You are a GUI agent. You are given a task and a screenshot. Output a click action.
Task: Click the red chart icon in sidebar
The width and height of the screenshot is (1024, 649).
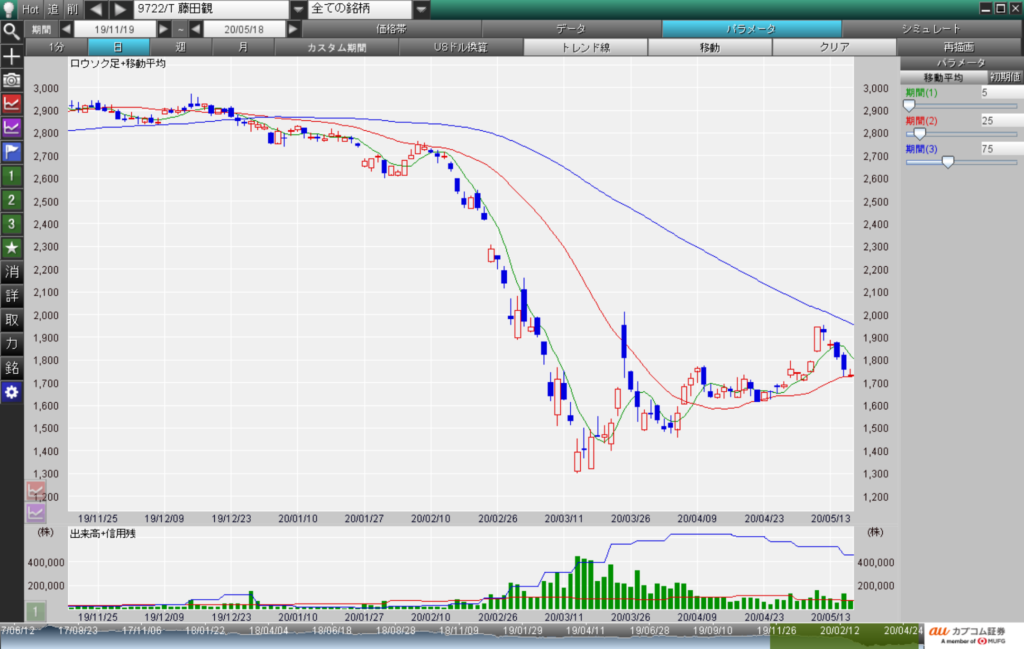click(x=12, y=103)
